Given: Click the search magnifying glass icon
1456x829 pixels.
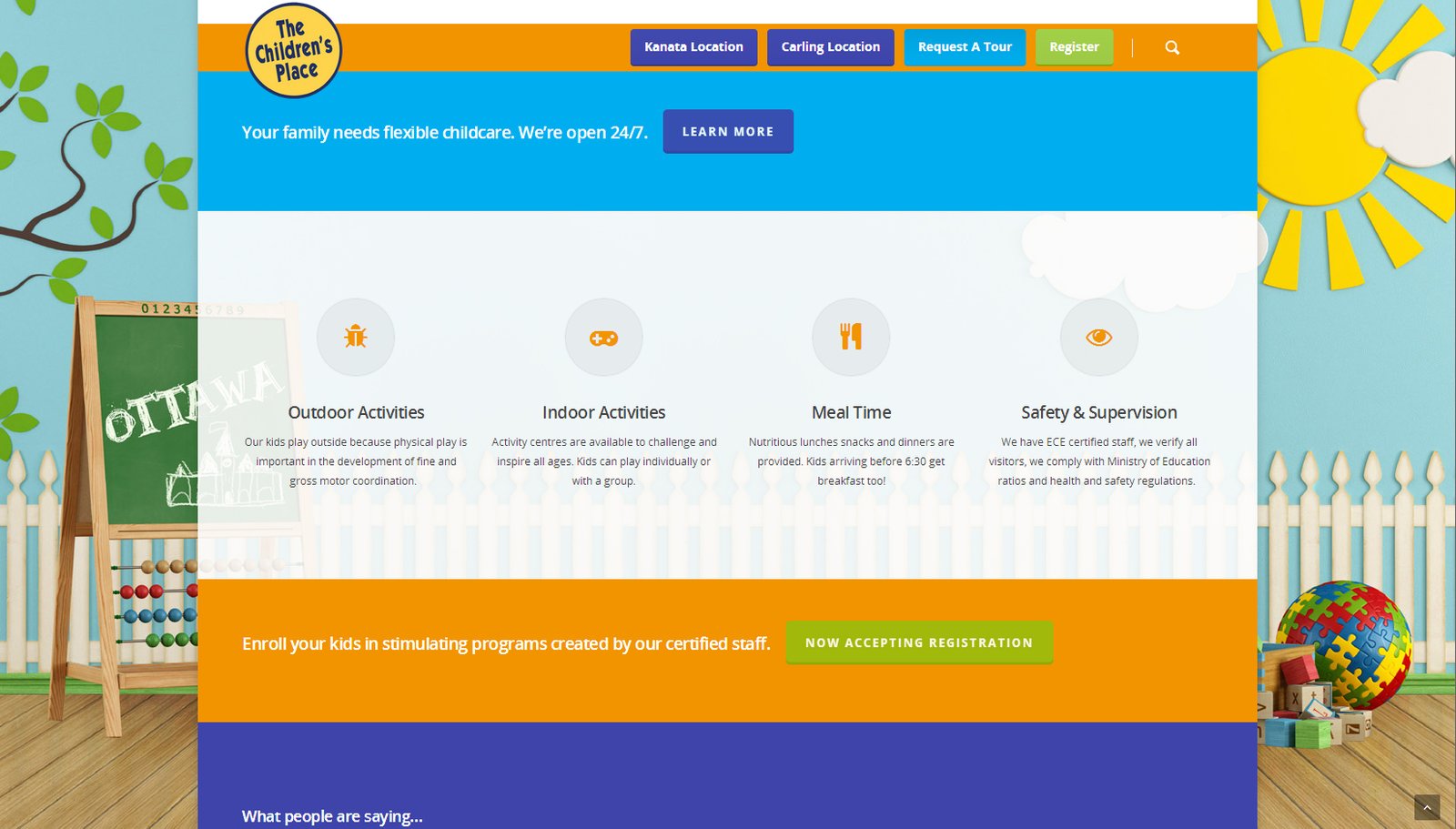Looking at the screenshot, I should pos(1172,47).
